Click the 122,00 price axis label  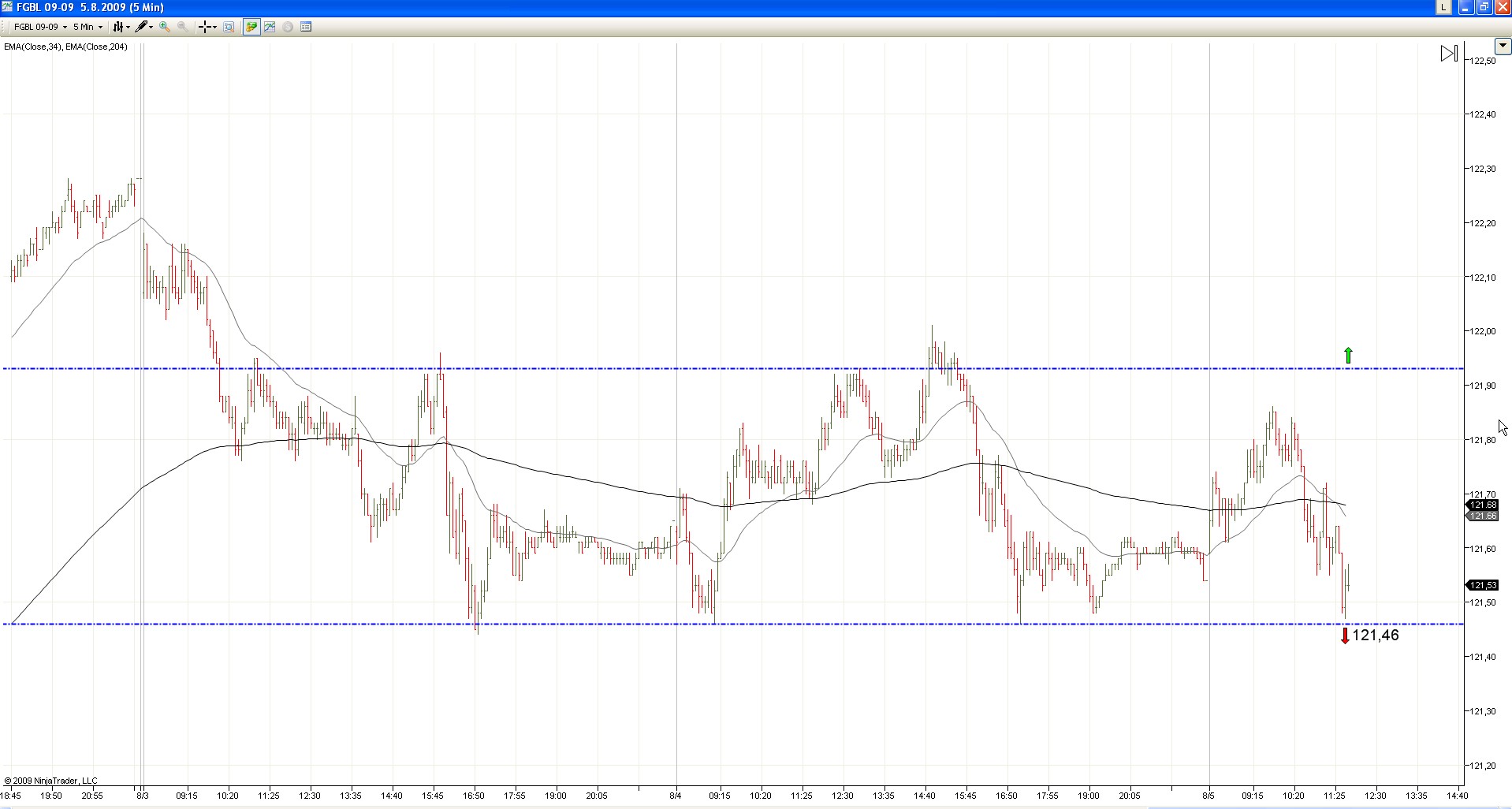tap(1483, 331)
